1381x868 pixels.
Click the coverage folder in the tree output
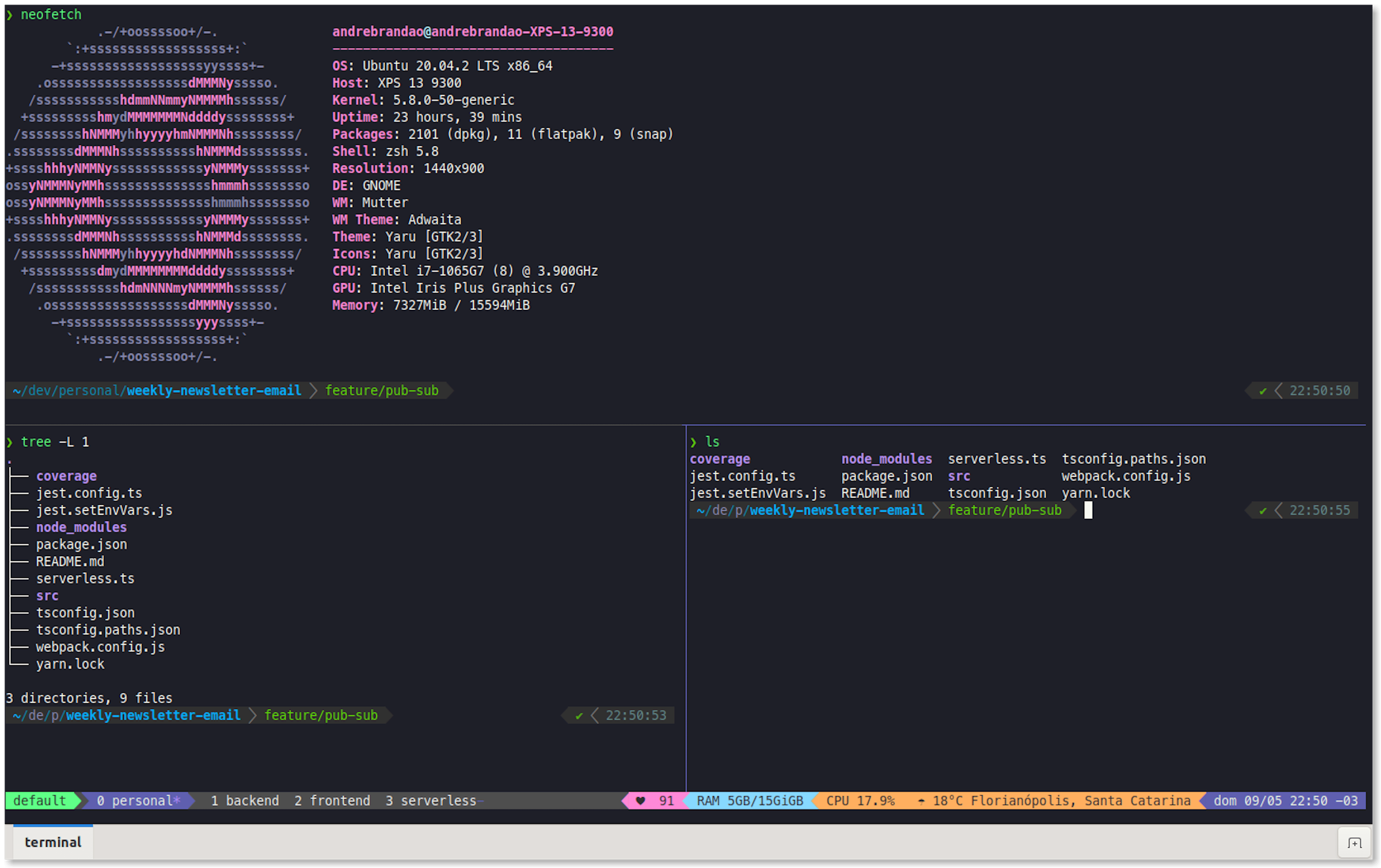[x=67, y=476]
